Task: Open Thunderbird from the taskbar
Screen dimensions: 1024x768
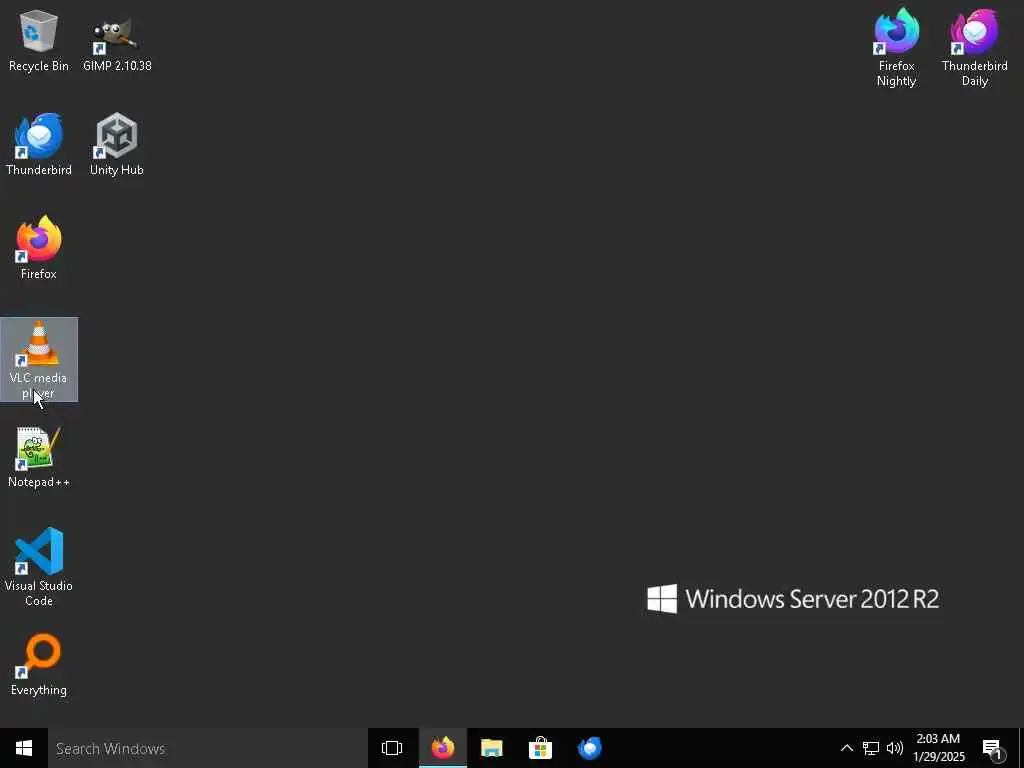Action: 590,748
